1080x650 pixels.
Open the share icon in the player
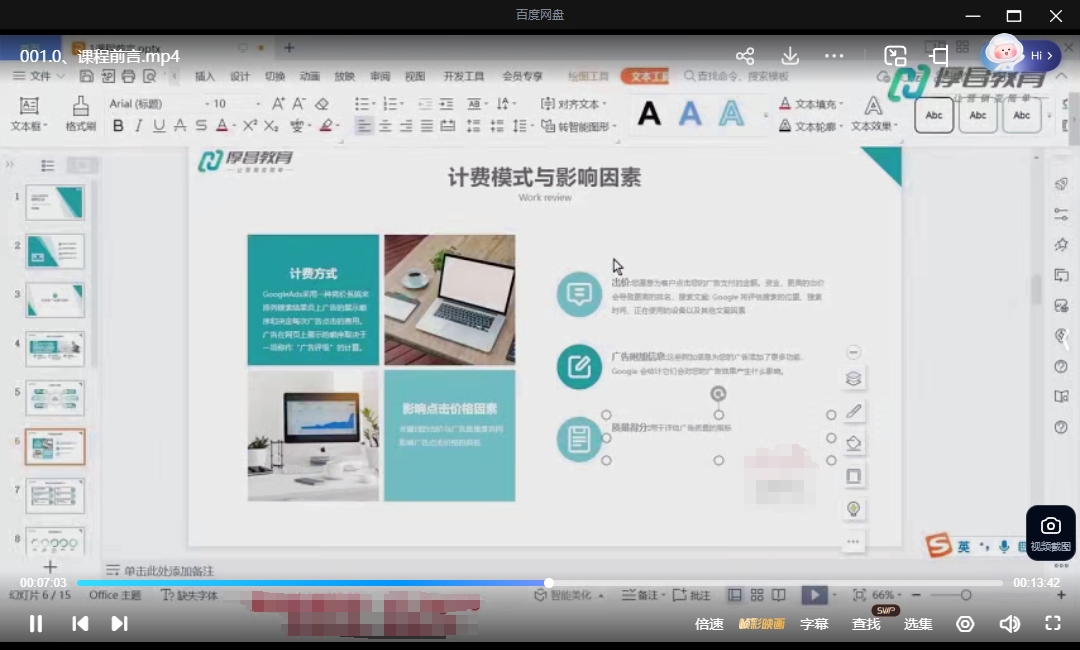(745, 56)
